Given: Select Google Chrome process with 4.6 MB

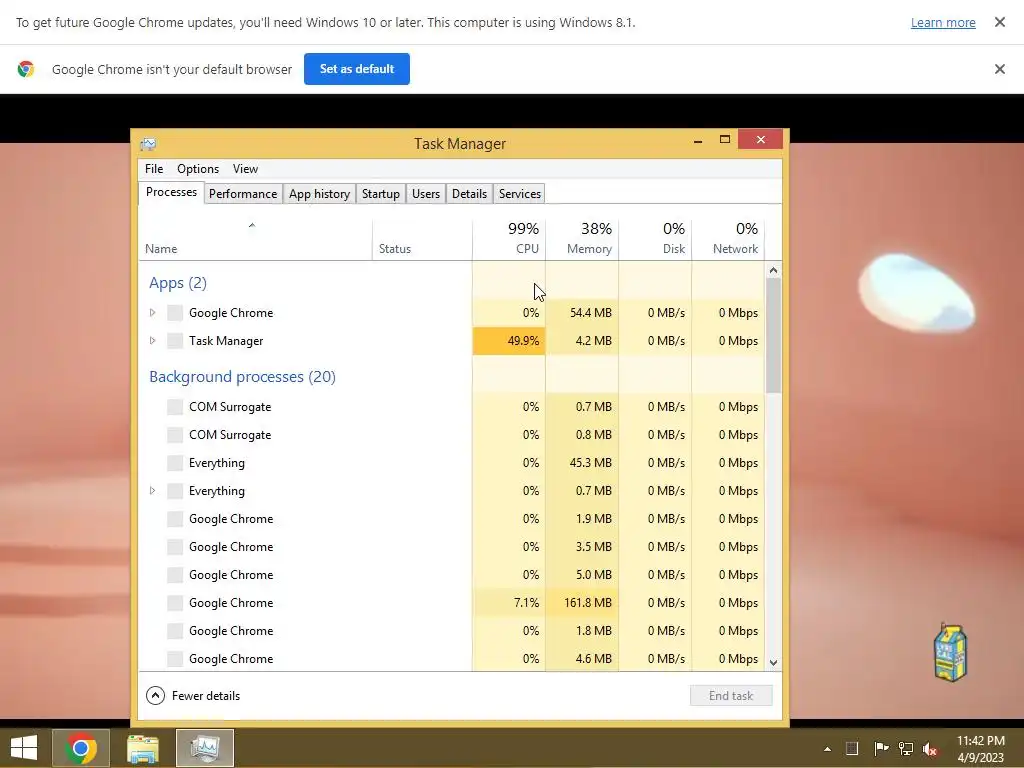Looking at the screenshot, I should 451,658.
